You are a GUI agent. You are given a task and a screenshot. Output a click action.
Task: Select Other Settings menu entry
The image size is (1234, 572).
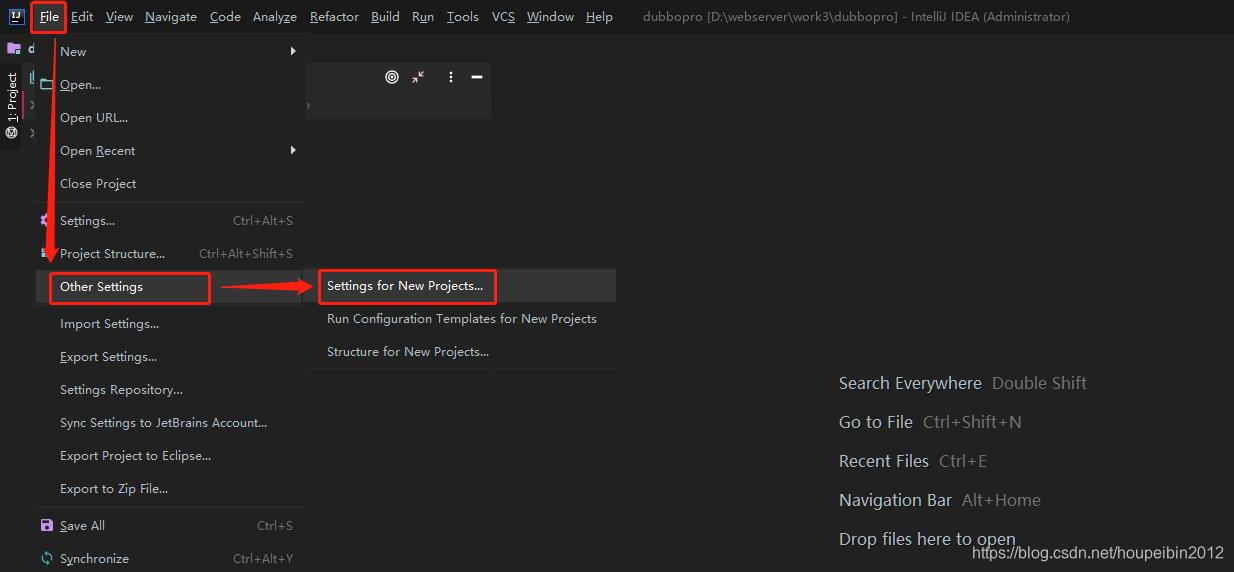click(x=170, y=287)
